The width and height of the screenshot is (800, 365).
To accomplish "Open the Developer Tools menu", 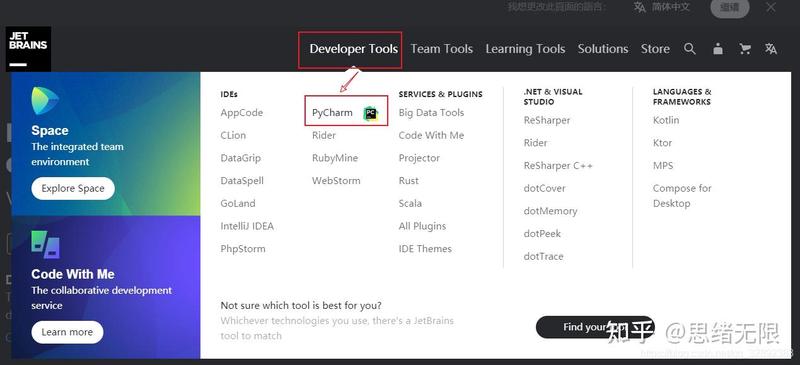I will click(x=354, y=49).
